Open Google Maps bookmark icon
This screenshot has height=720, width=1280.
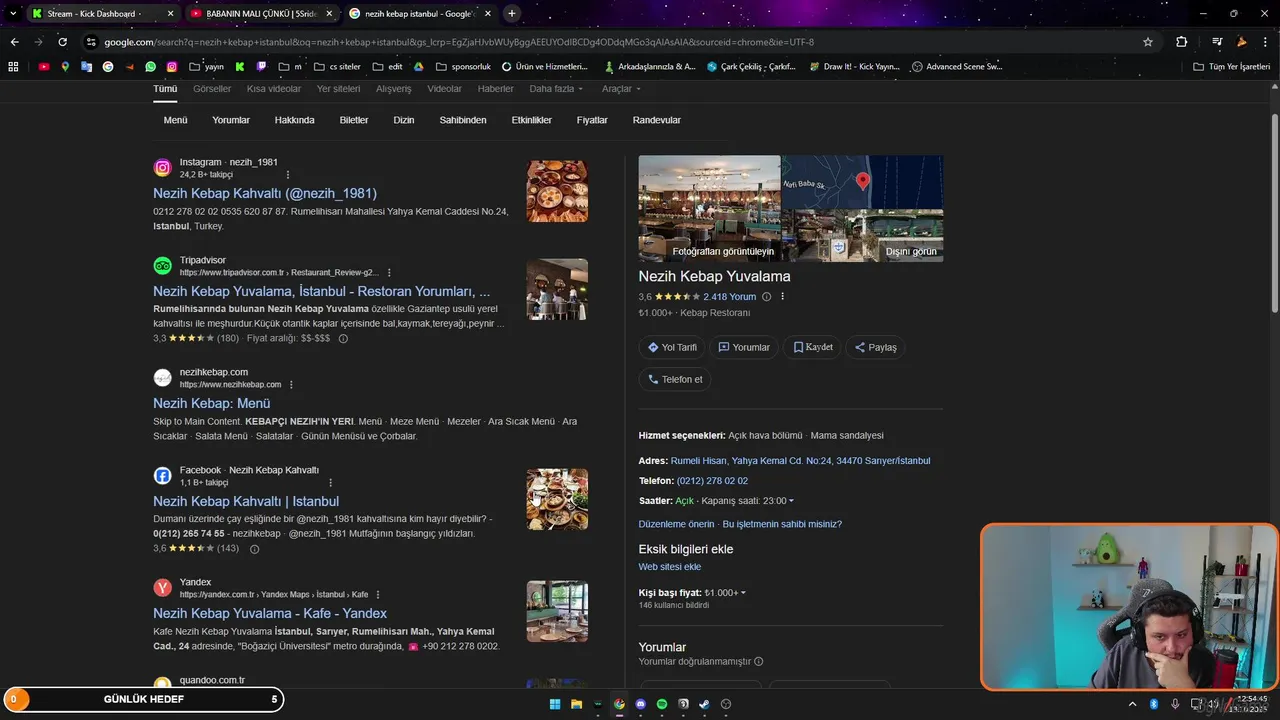(x=65, y=67)
